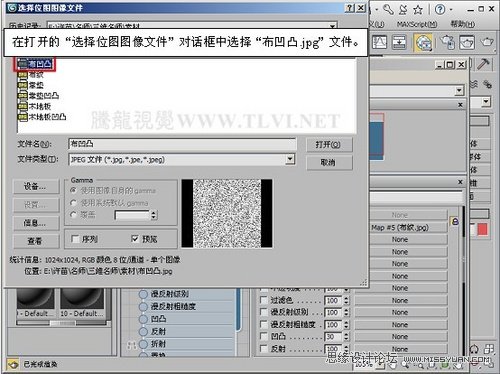Select 使用系统默认 gamma radio option
The height and width of the screenshot is (374, 500).
point(73,203)
